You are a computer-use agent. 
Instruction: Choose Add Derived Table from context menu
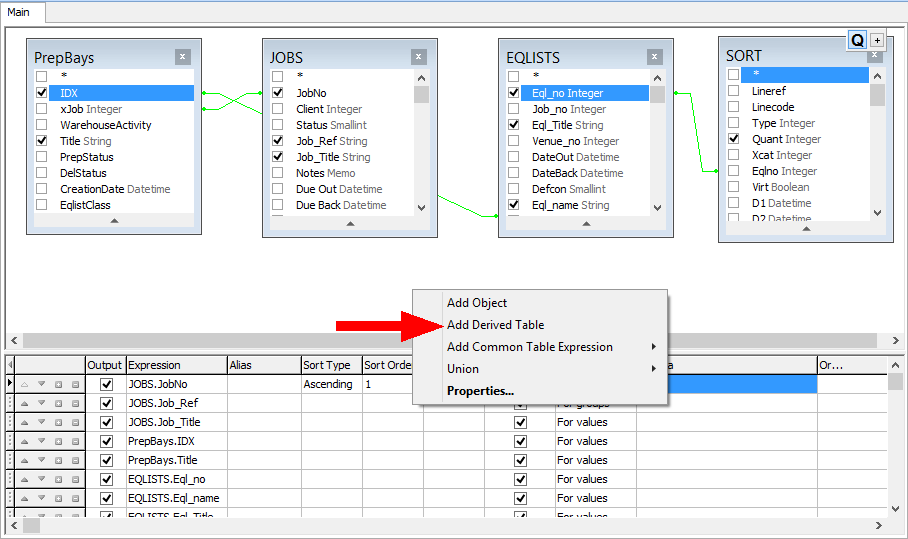tap(495, 325)
